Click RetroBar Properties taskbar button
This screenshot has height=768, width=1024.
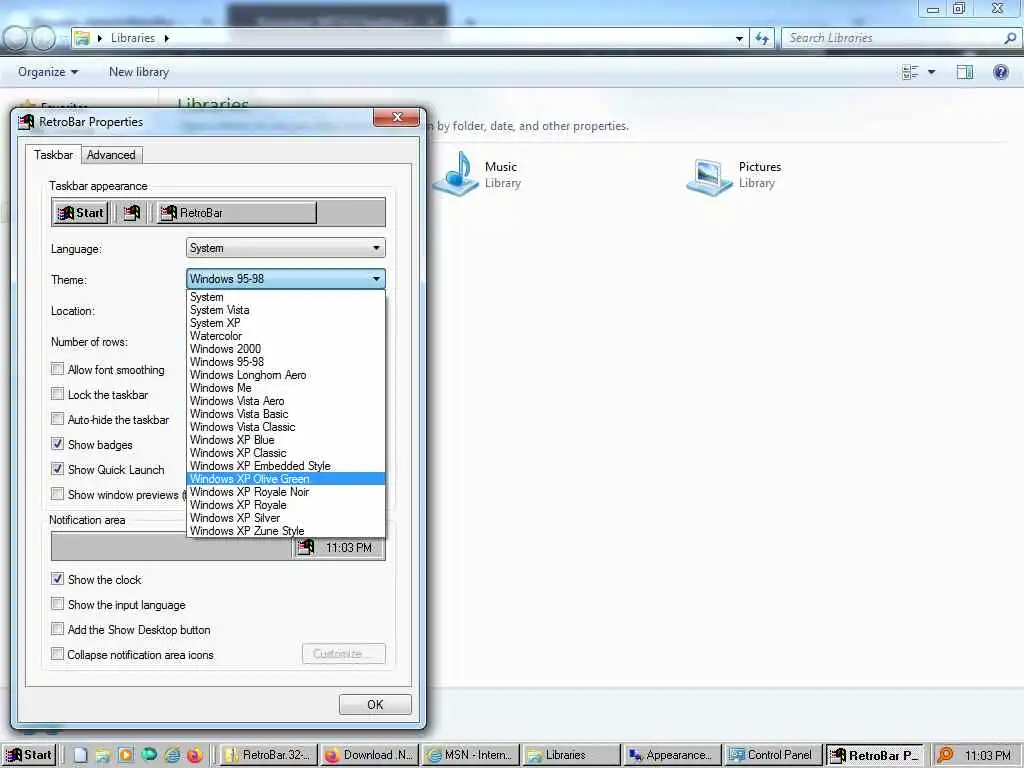tap(874, 755)
